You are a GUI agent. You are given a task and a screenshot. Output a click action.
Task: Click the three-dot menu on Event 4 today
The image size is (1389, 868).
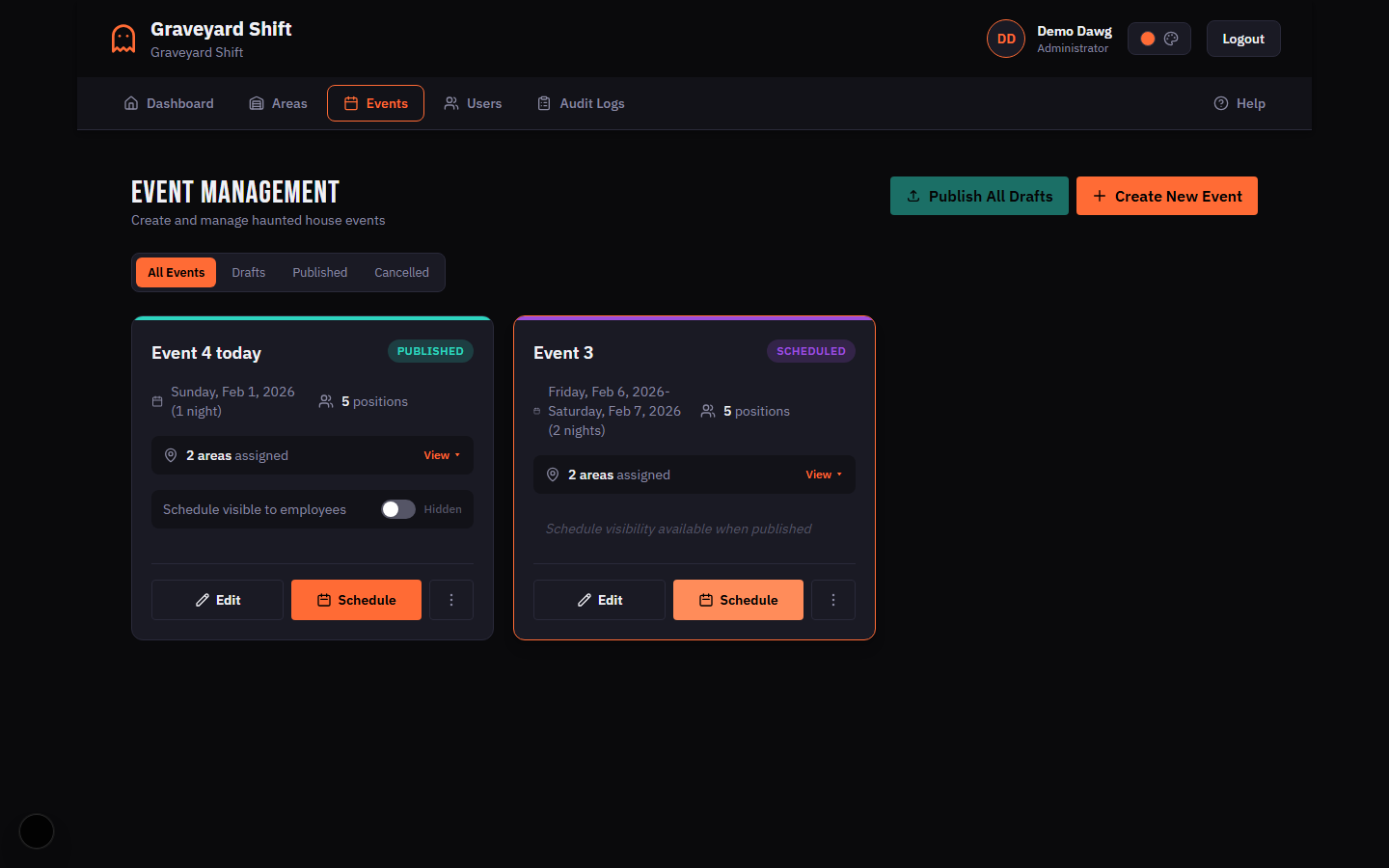pyautogui.click(x=451, y=599)
